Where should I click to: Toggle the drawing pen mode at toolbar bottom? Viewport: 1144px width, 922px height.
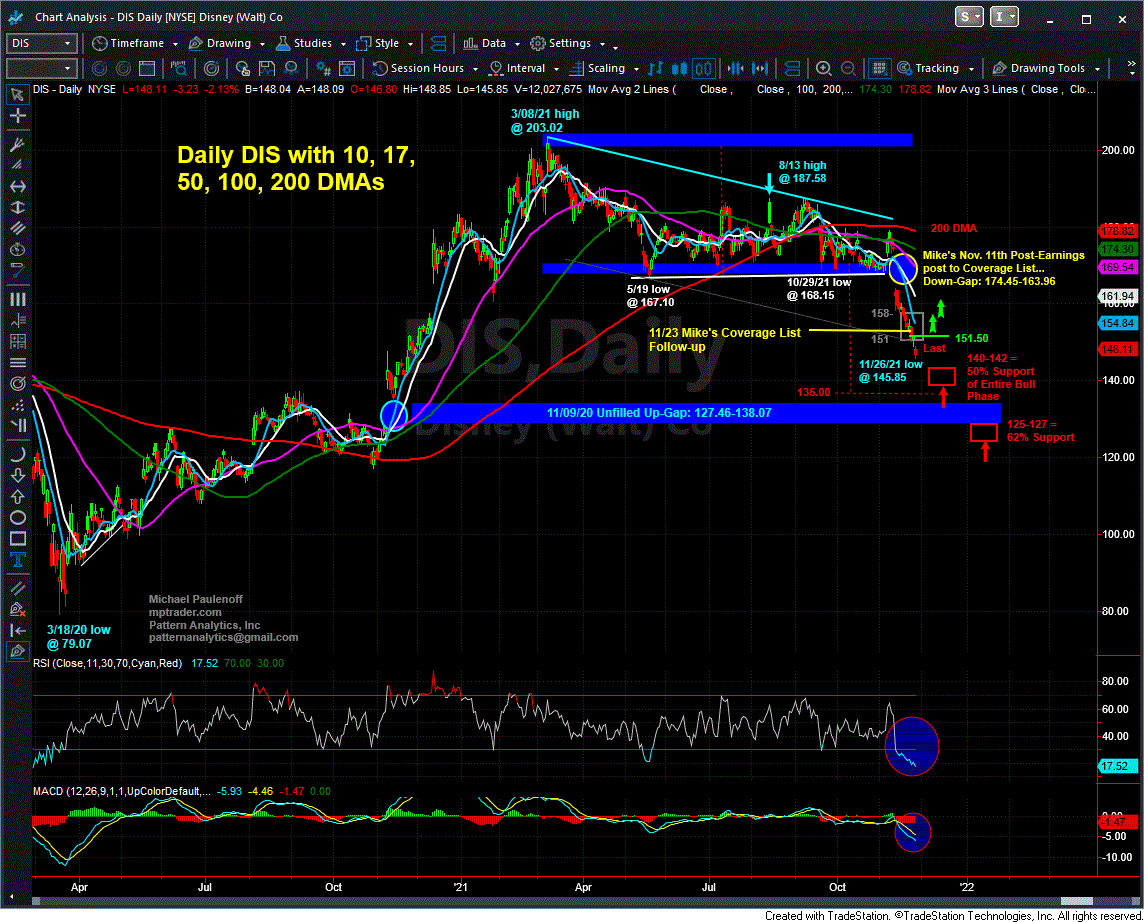17,651
